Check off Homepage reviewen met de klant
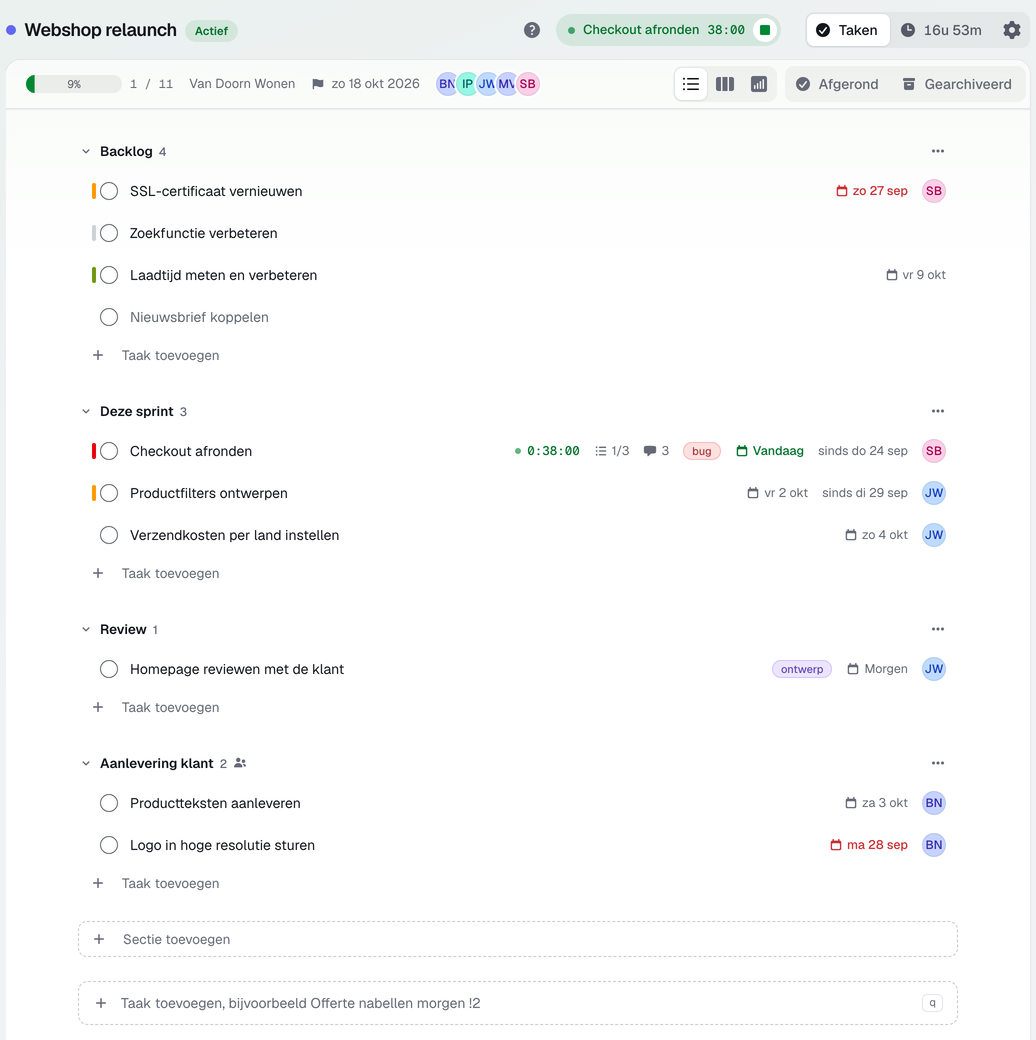This screenshot has width=1036, height=1040. pyautogui.click(x=109, y=669)
